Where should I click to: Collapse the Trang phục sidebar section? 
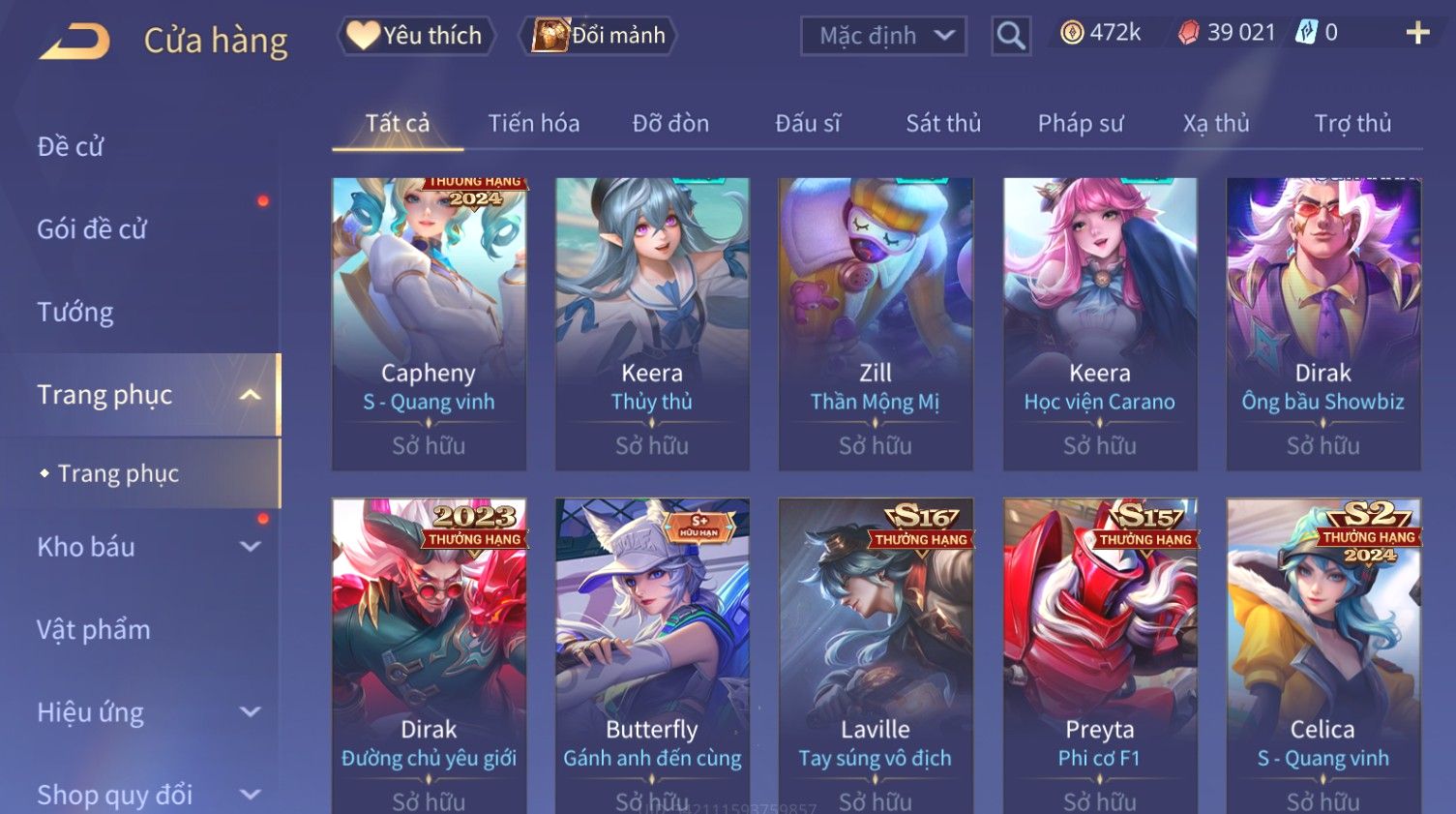(x=250, y=395)
